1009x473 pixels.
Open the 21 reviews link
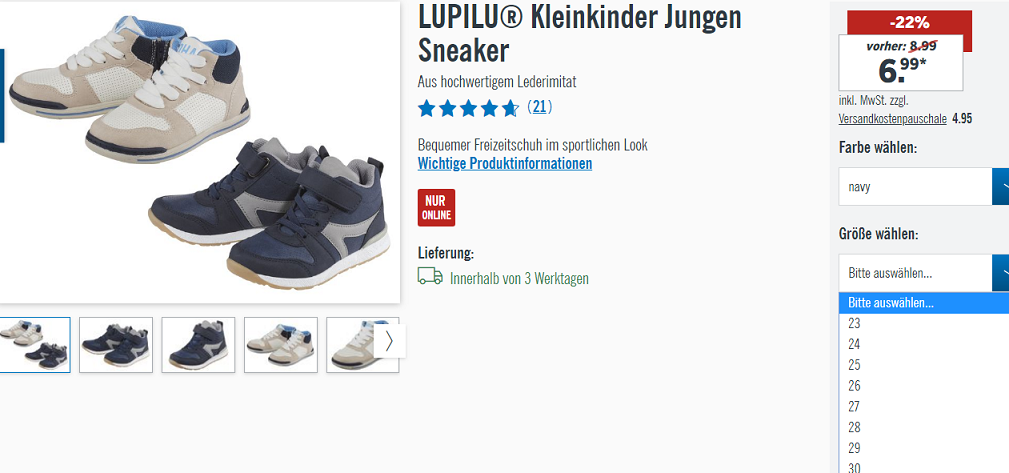[x=539, y=107]
